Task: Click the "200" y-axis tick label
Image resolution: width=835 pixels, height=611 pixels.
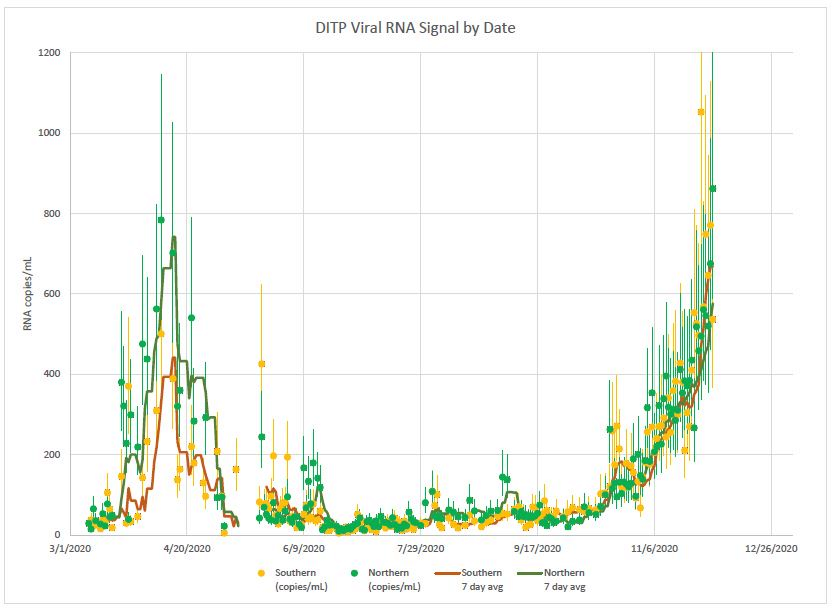Action: coord(52,454)
